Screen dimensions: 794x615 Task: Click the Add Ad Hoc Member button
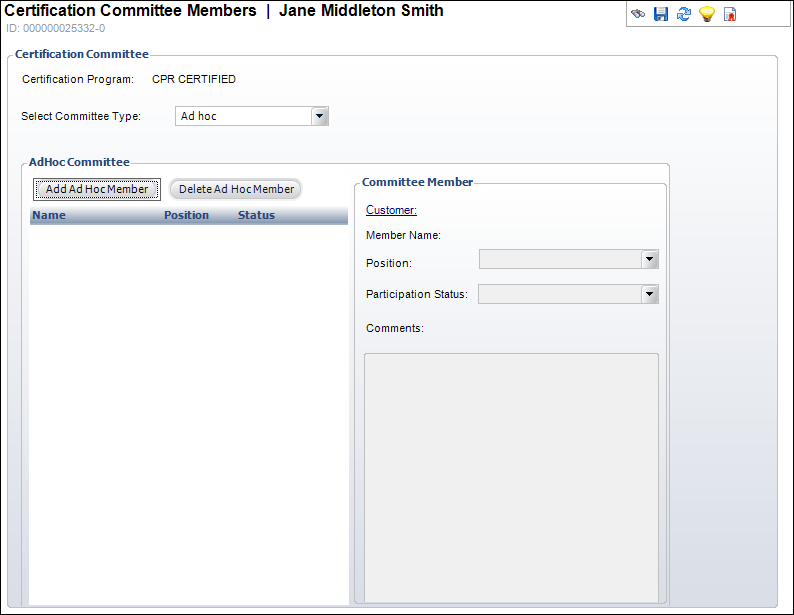[97, 189]
